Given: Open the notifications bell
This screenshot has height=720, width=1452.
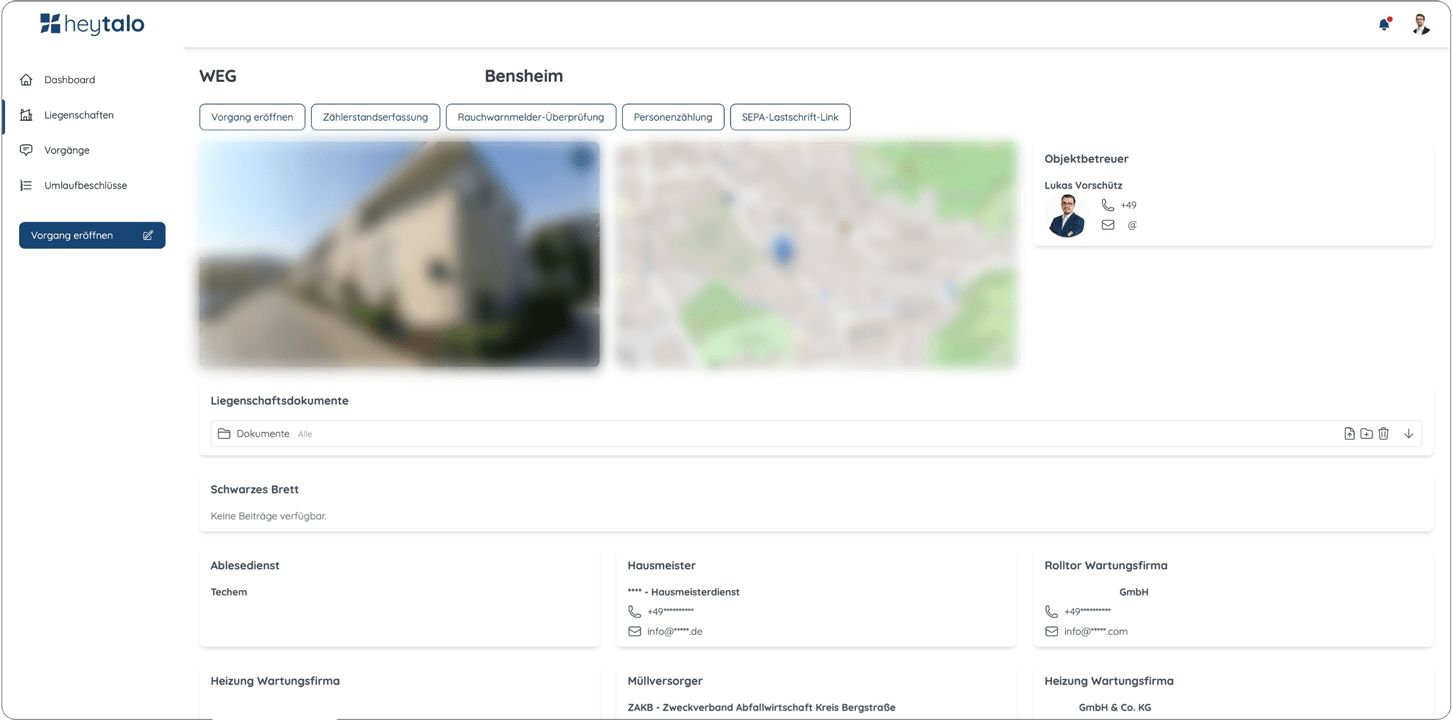Looking at the screenshot, I should [x=1384, y=24].
